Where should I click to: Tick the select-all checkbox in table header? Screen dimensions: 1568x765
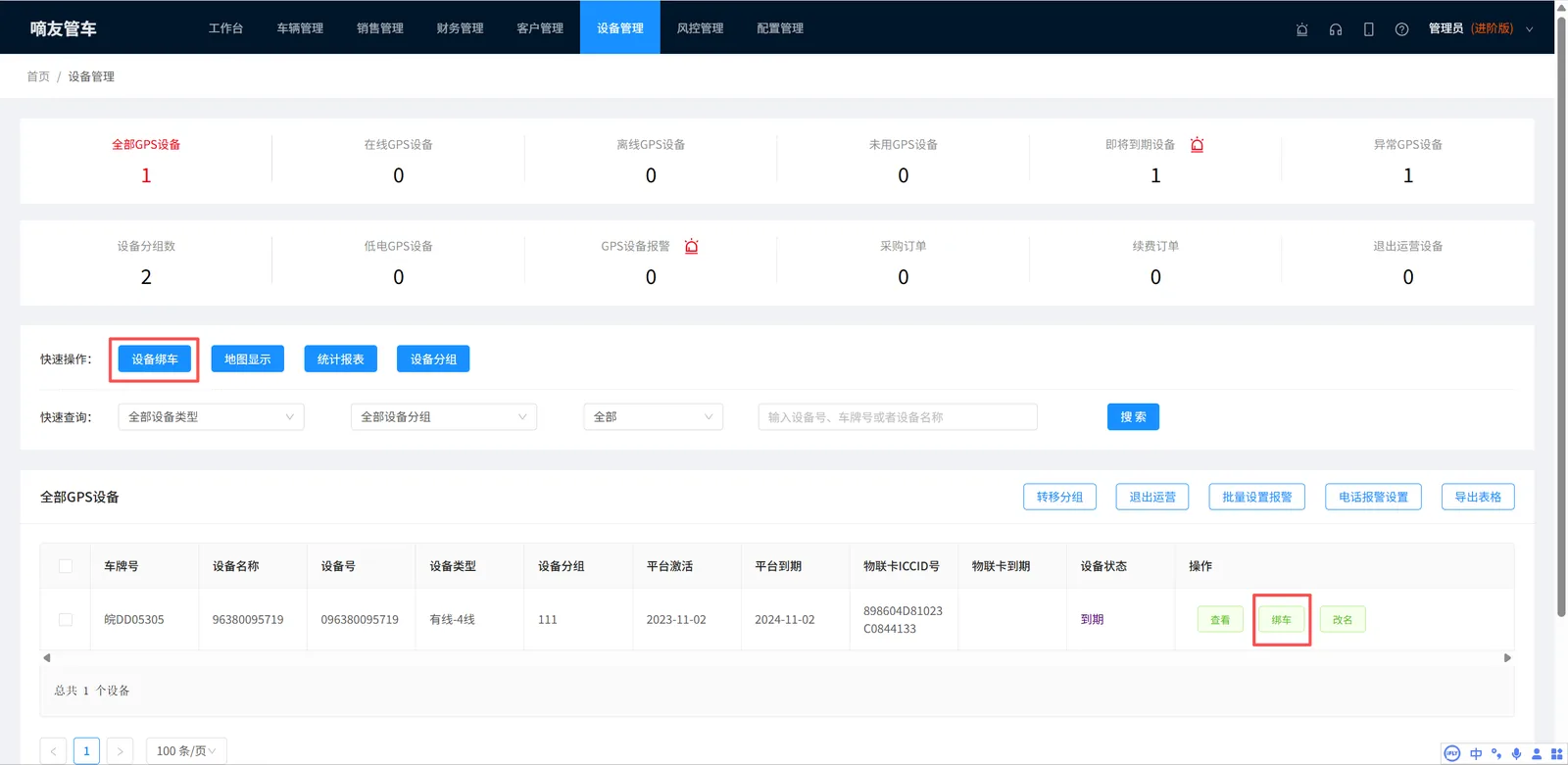tap(66, 566)
